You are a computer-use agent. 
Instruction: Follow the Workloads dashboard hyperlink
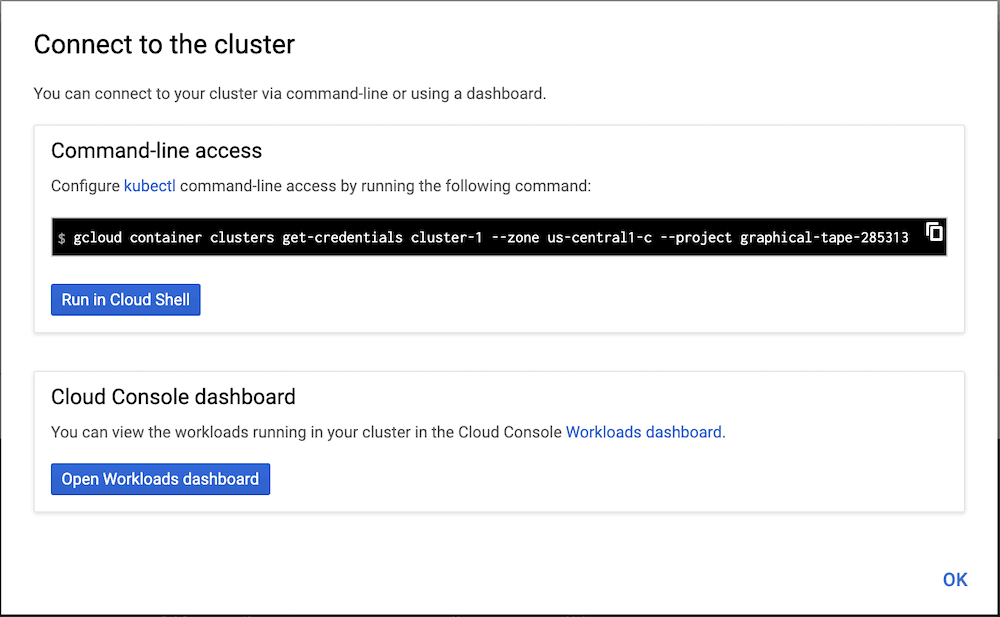point(644,432)
